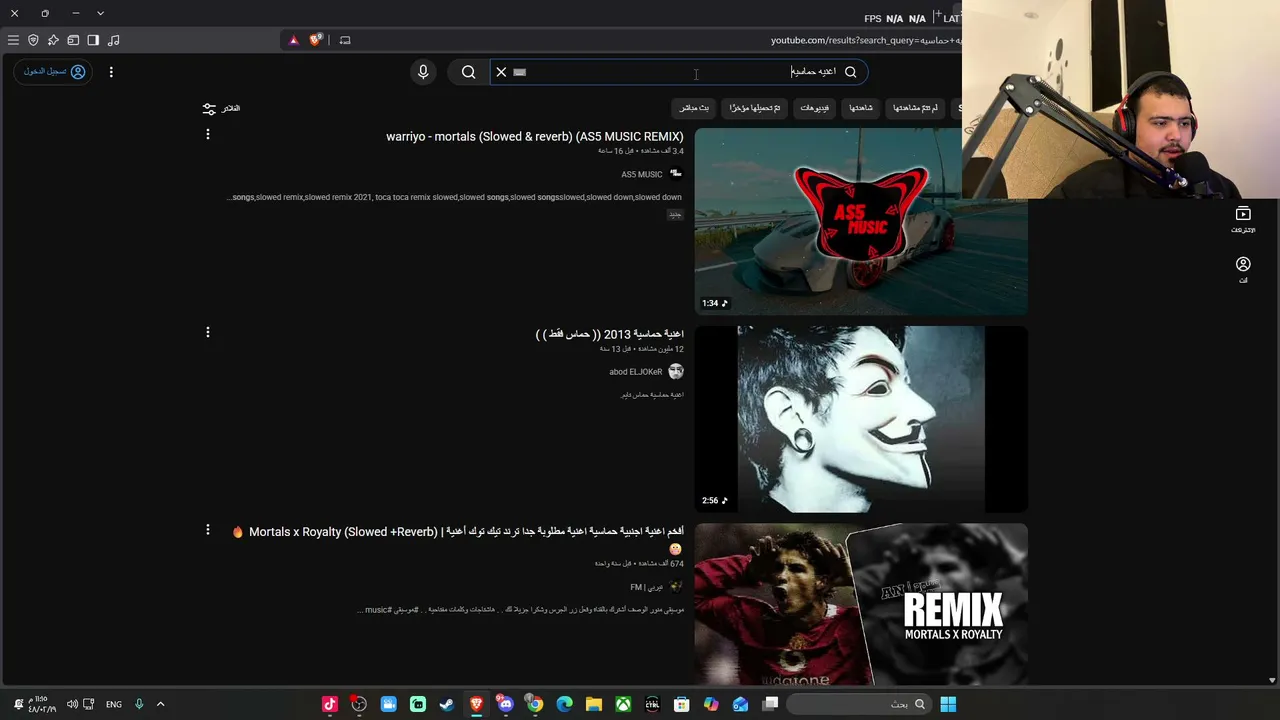This screenshot has width=1280, height=720.
Task: Click the abod EL.JOKeR channel avatar
Action: (676, 371)
